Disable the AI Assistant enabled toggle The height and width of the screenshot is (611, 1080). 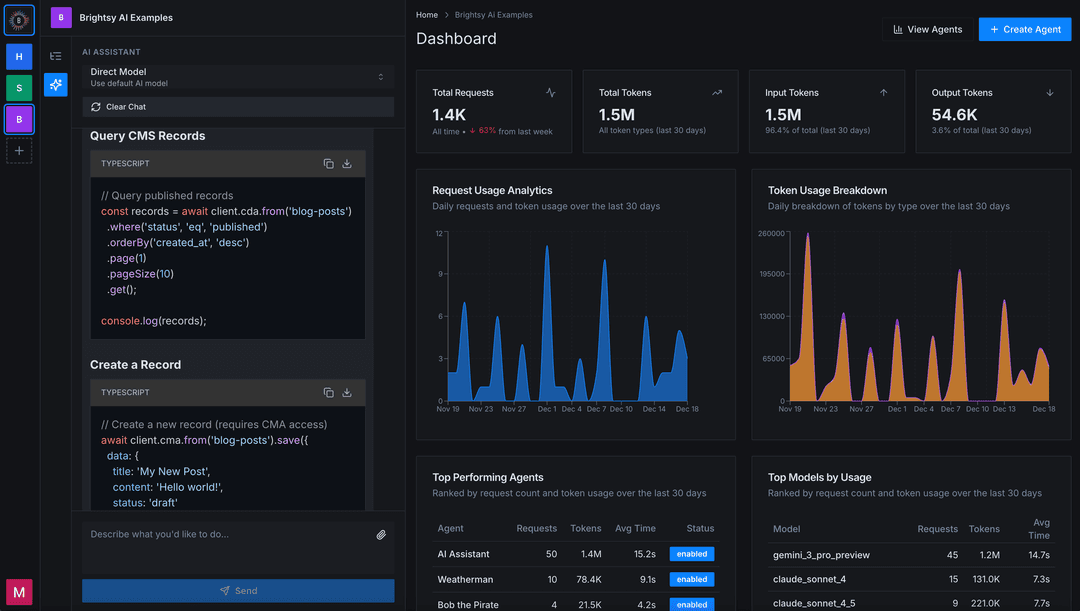(x=691, y=553)
